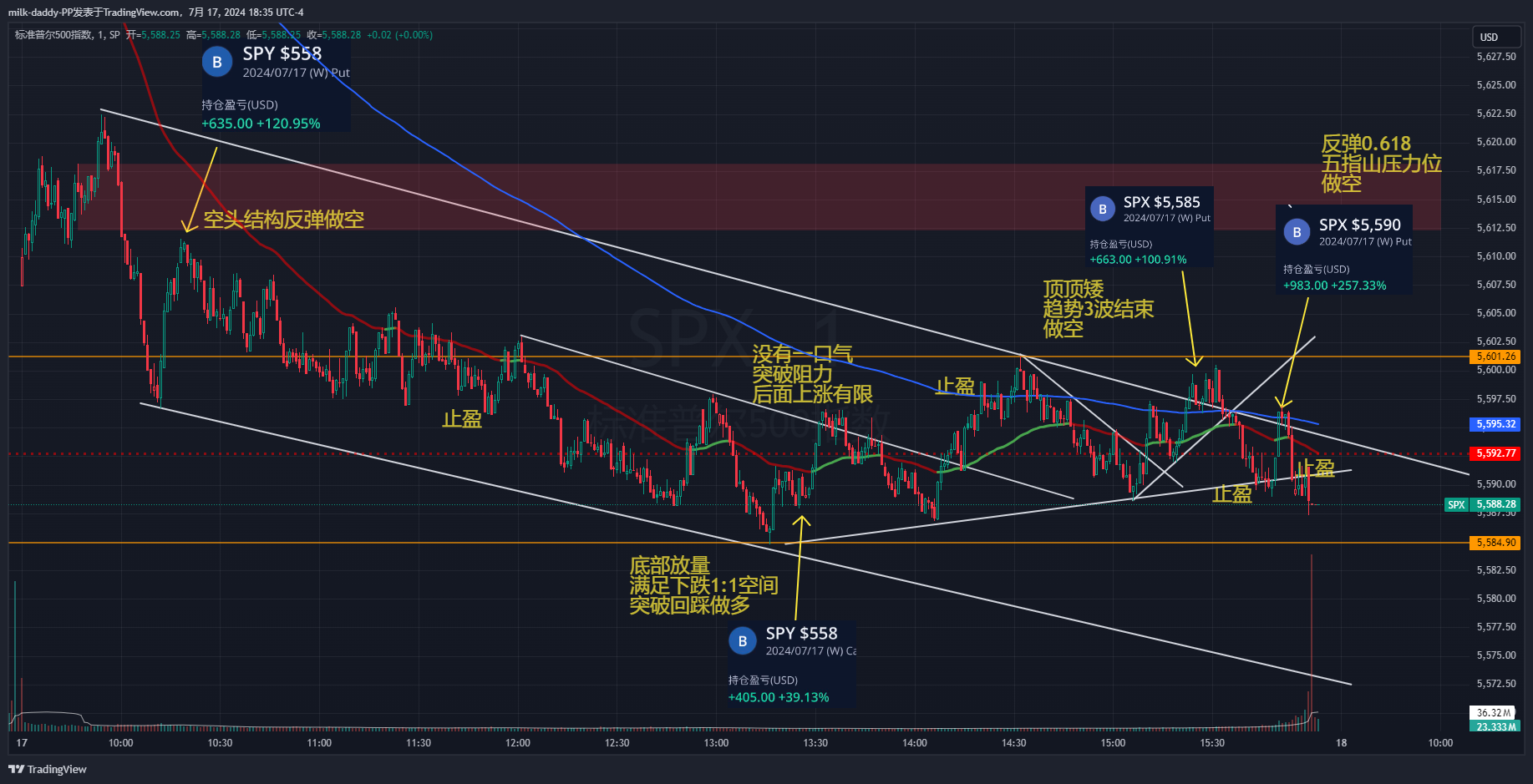Click the B icon beside SPX $5,585
Screen dimensions: 1533x784
click(1103, 210)
